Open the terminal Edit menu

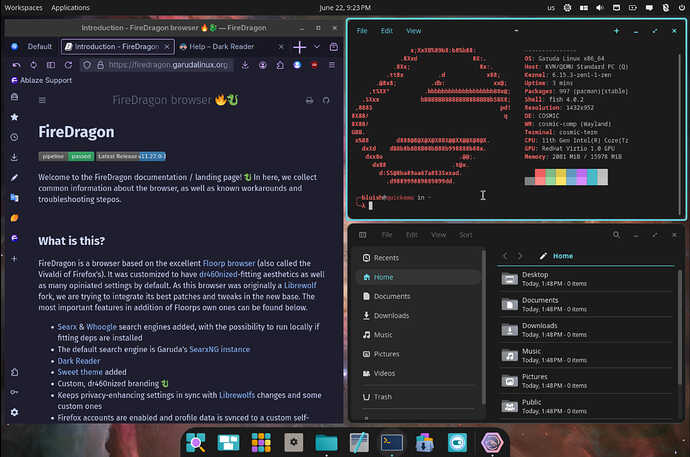pos(386,31)
